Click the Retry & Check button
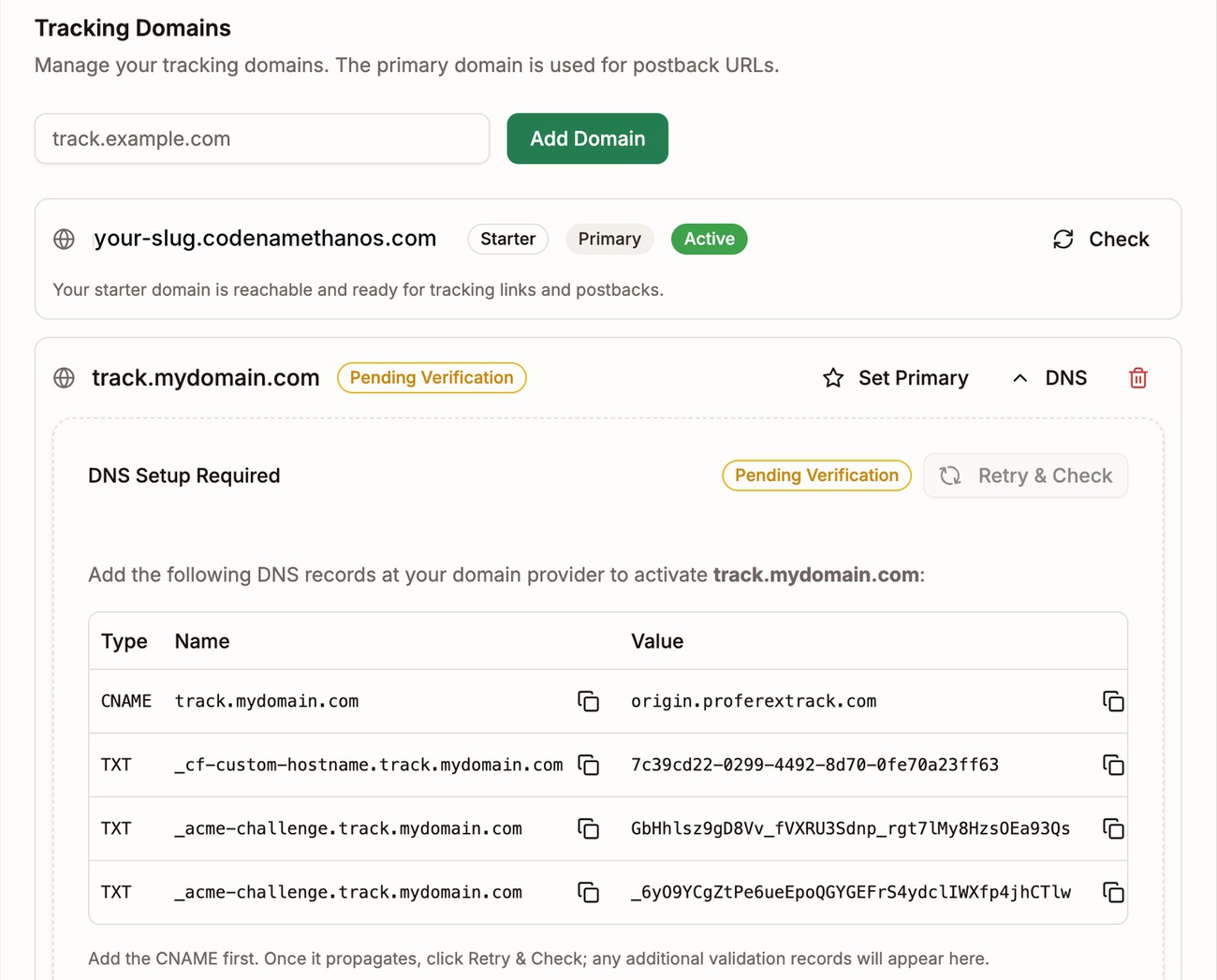This screenshot has width=1217, height=980. pos(1026,475)
